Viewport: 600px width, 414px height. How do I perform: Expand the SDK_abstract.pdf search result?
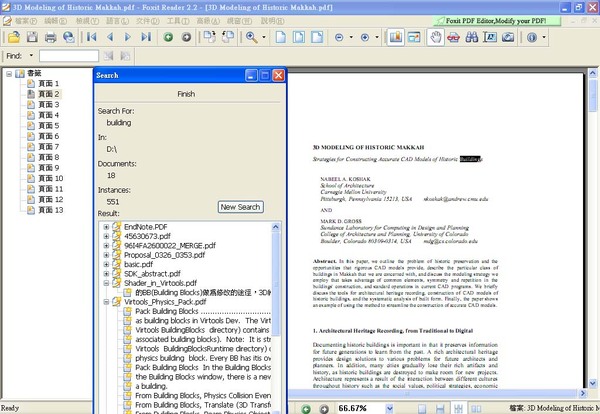(x=106, y=274)
